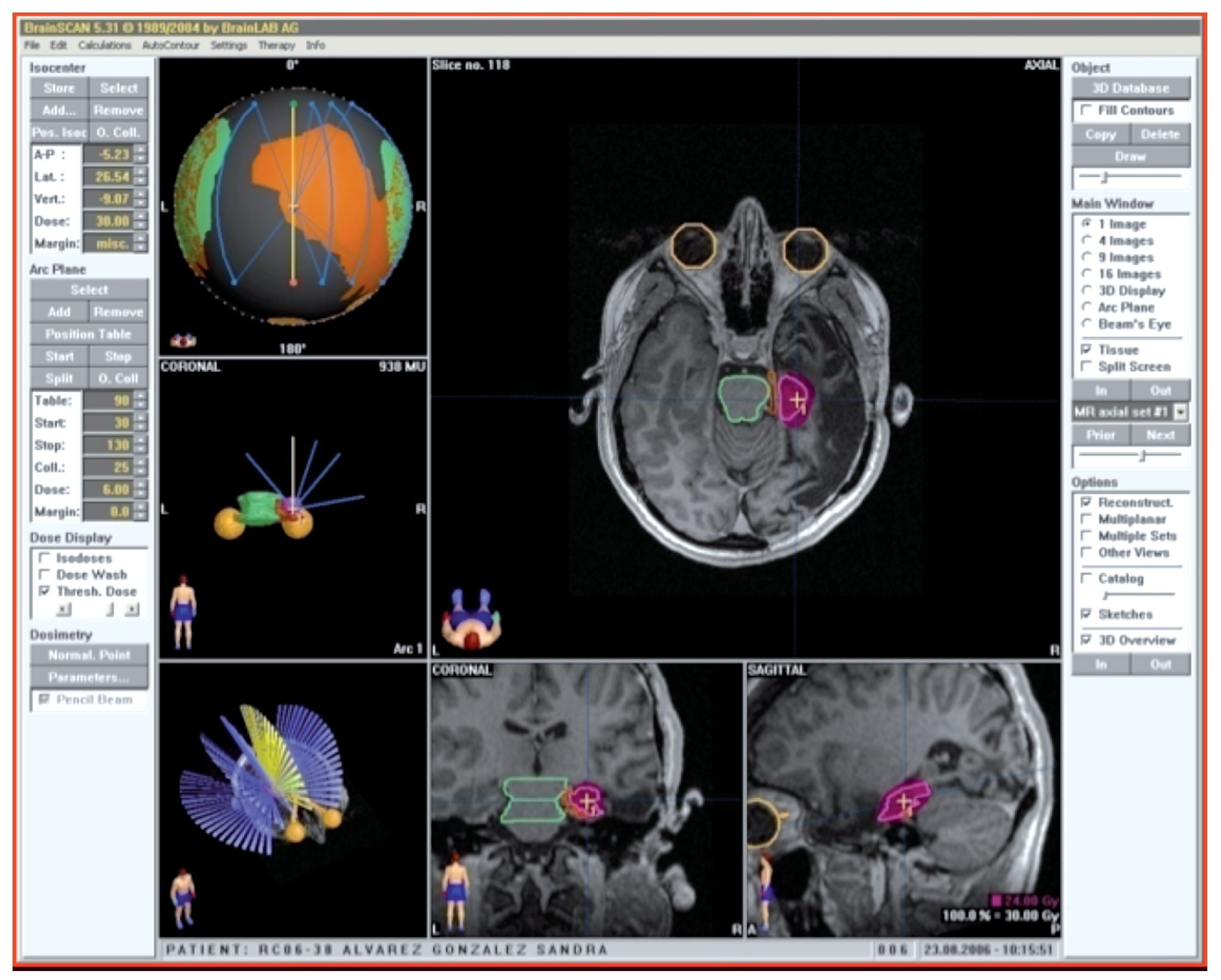Click the A-P coordinate spinner up arrow
Image resolution: width=1221 pixels, height=980 pixels.
[x=141, y=150]
